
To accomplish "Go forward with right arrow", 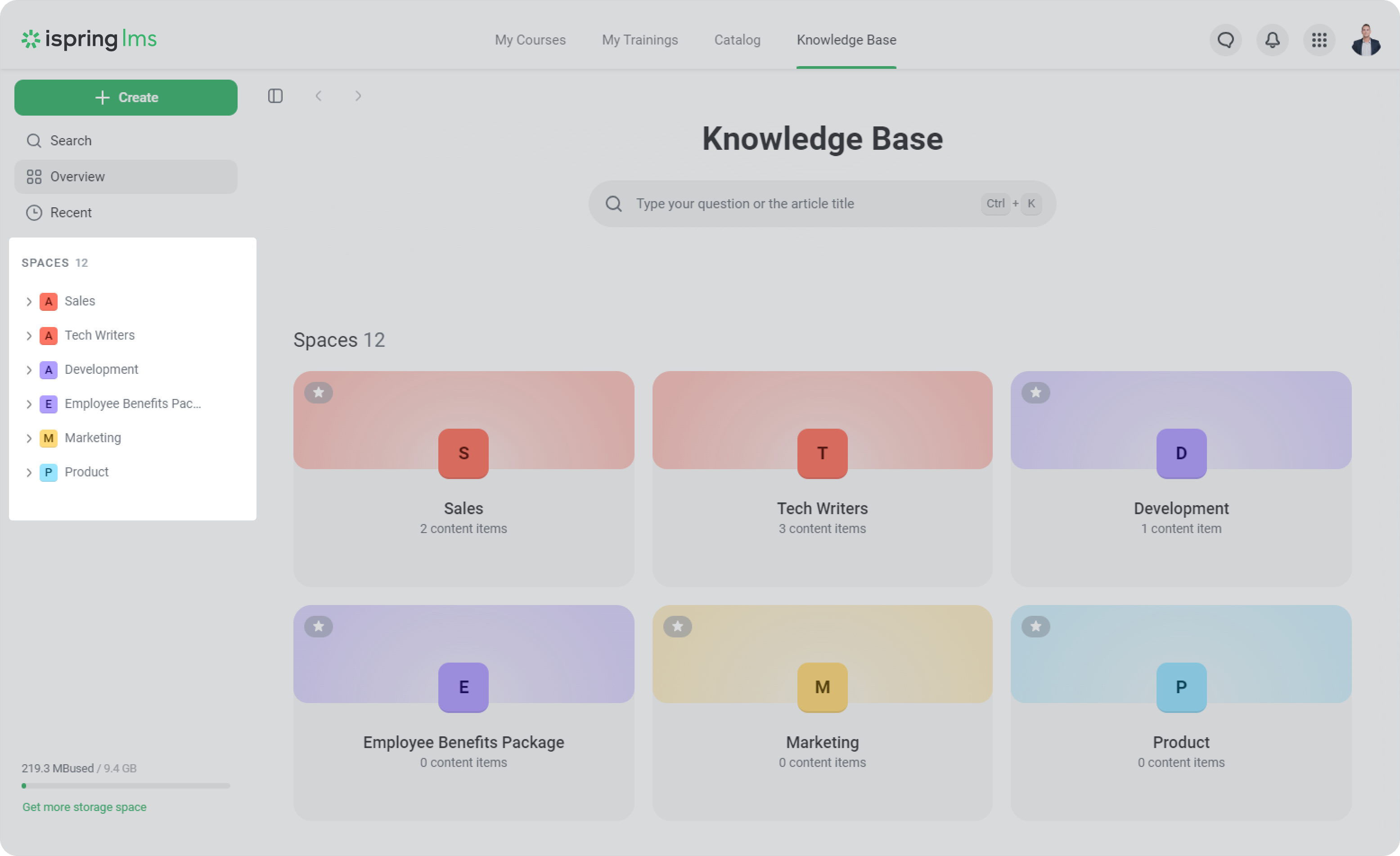I will pos(358,96).
